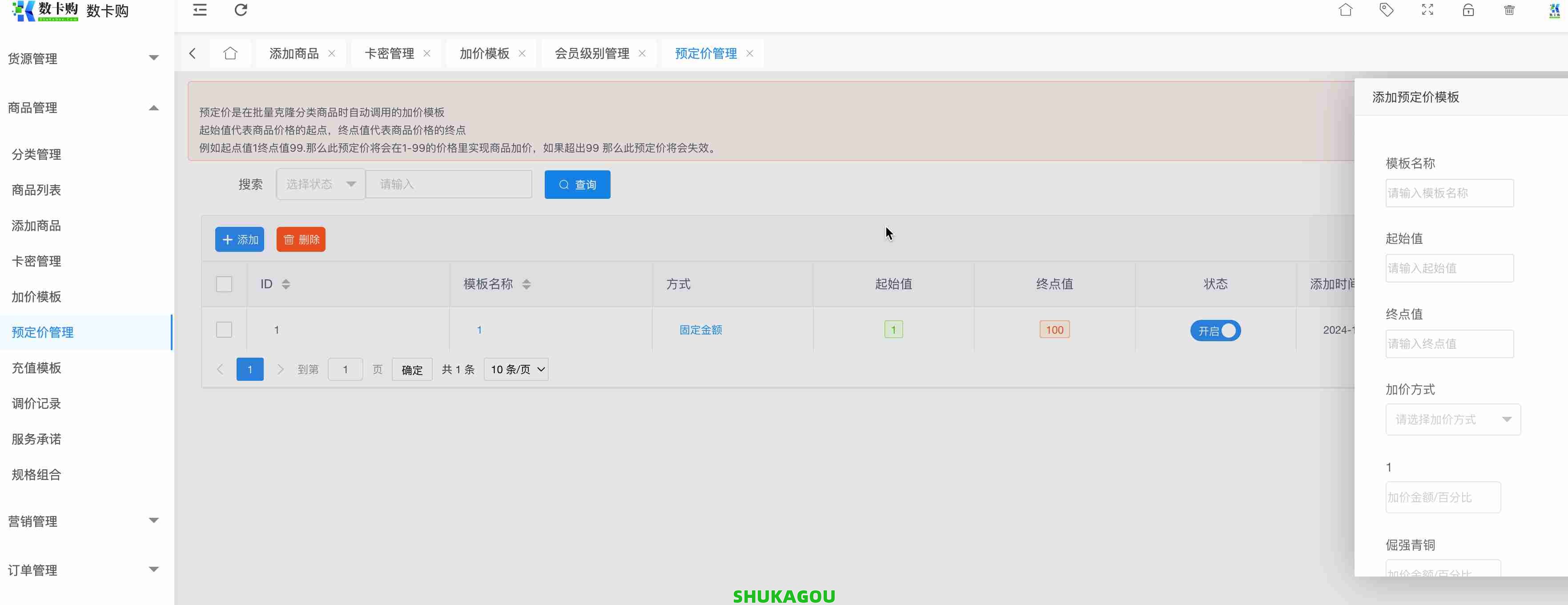Open the 10 条/页 page size dropdown

point(515,369)
